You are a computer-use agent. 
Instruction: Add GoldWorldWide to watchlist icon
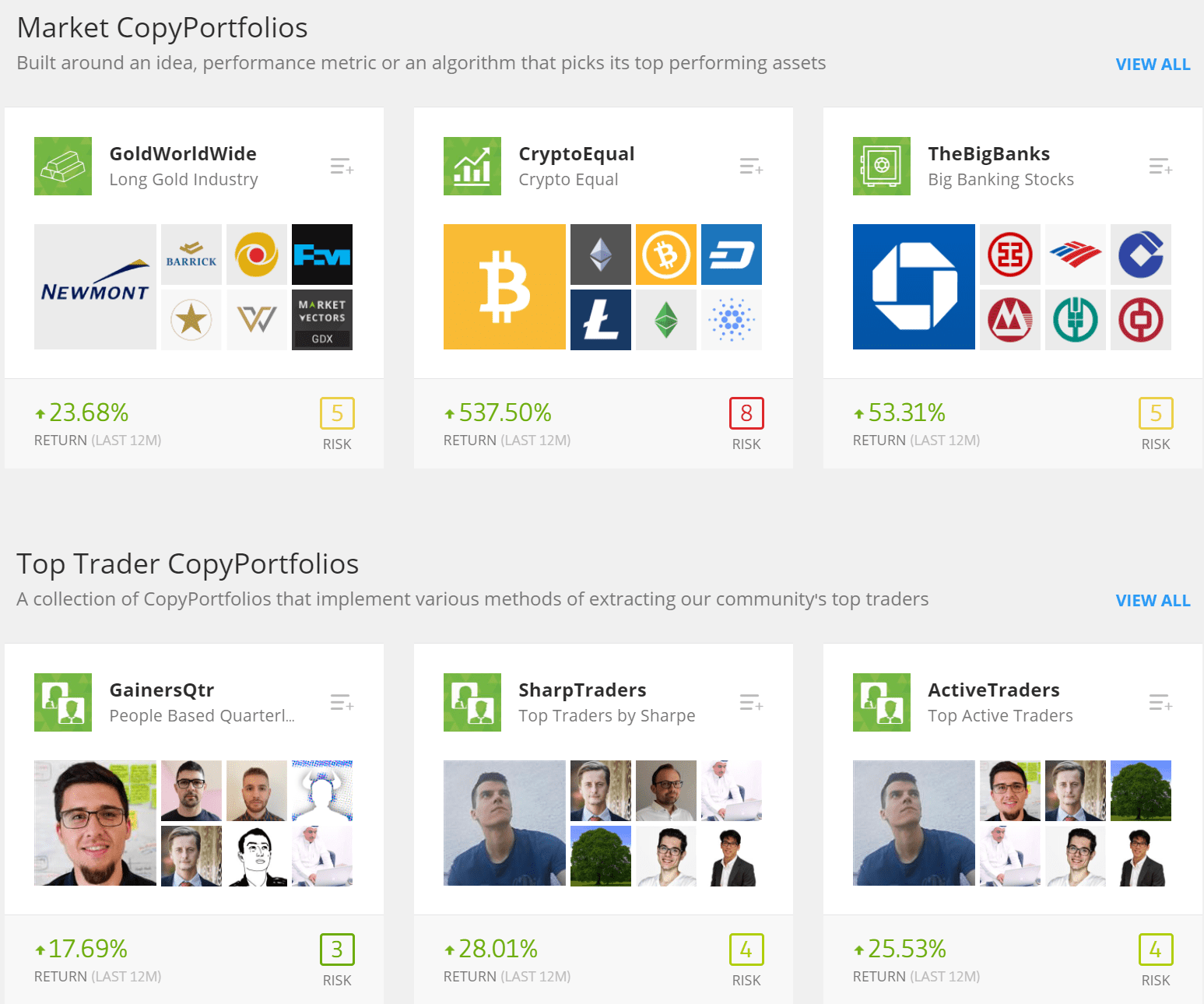pos(342,167)
